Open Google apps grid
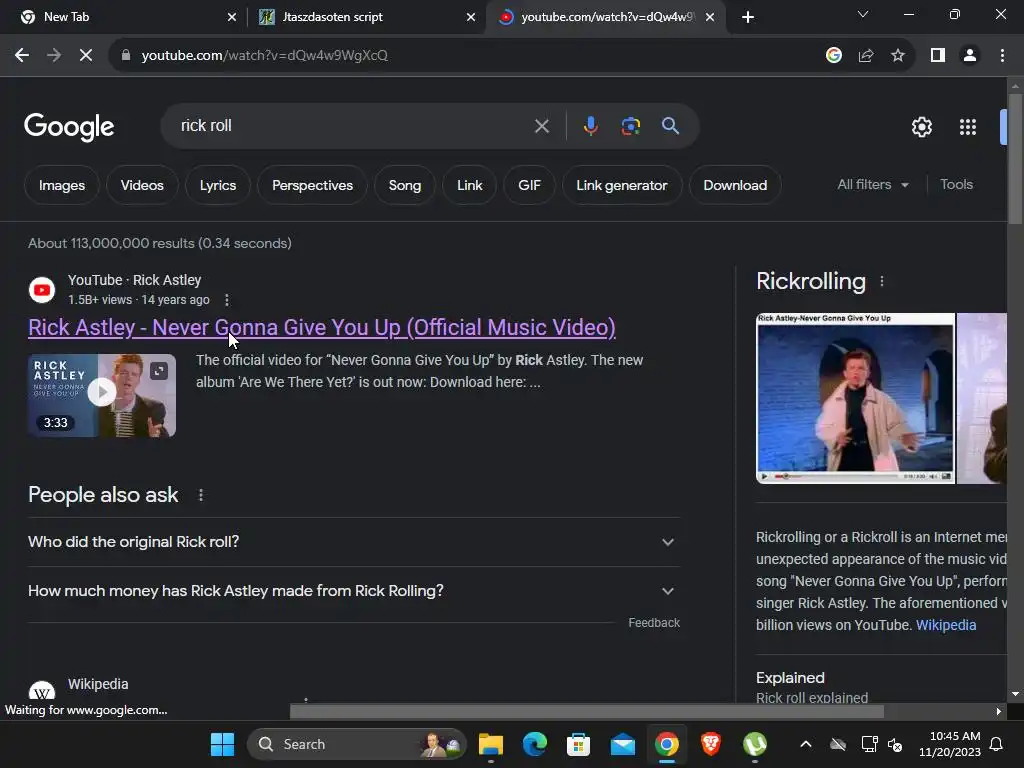The height and width of the screenshot is (768, 1024). pyautogui.click(x=968, y=127)
